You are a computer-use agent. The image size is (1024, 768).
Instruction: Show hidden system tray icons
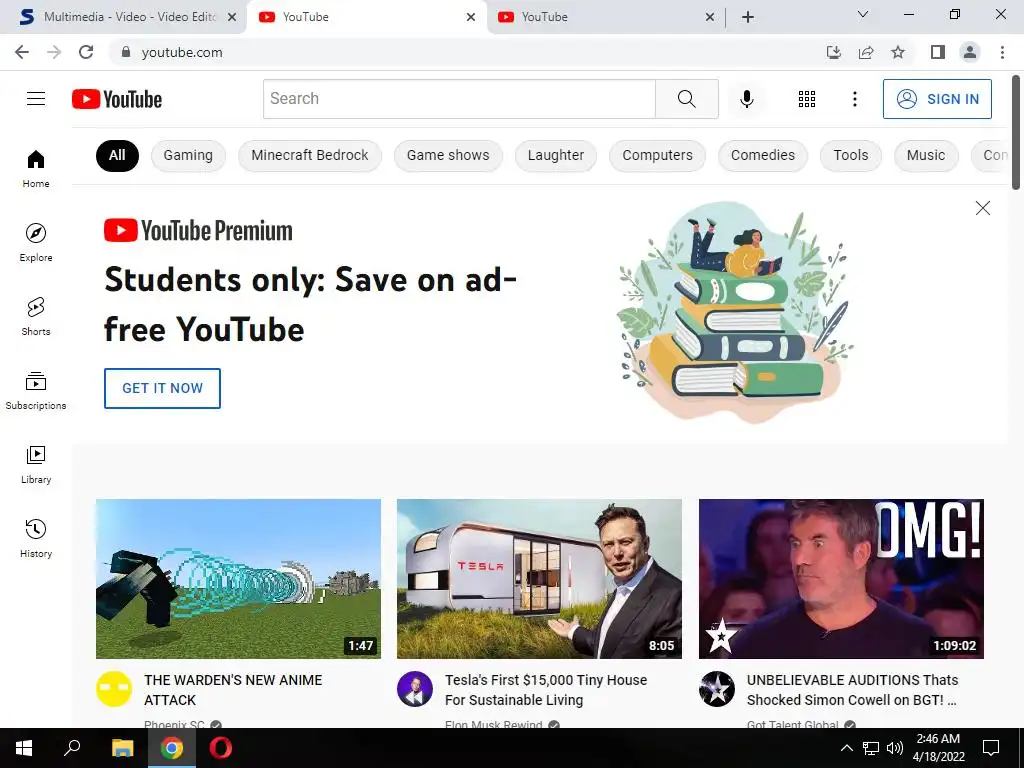tap(846, 748)
